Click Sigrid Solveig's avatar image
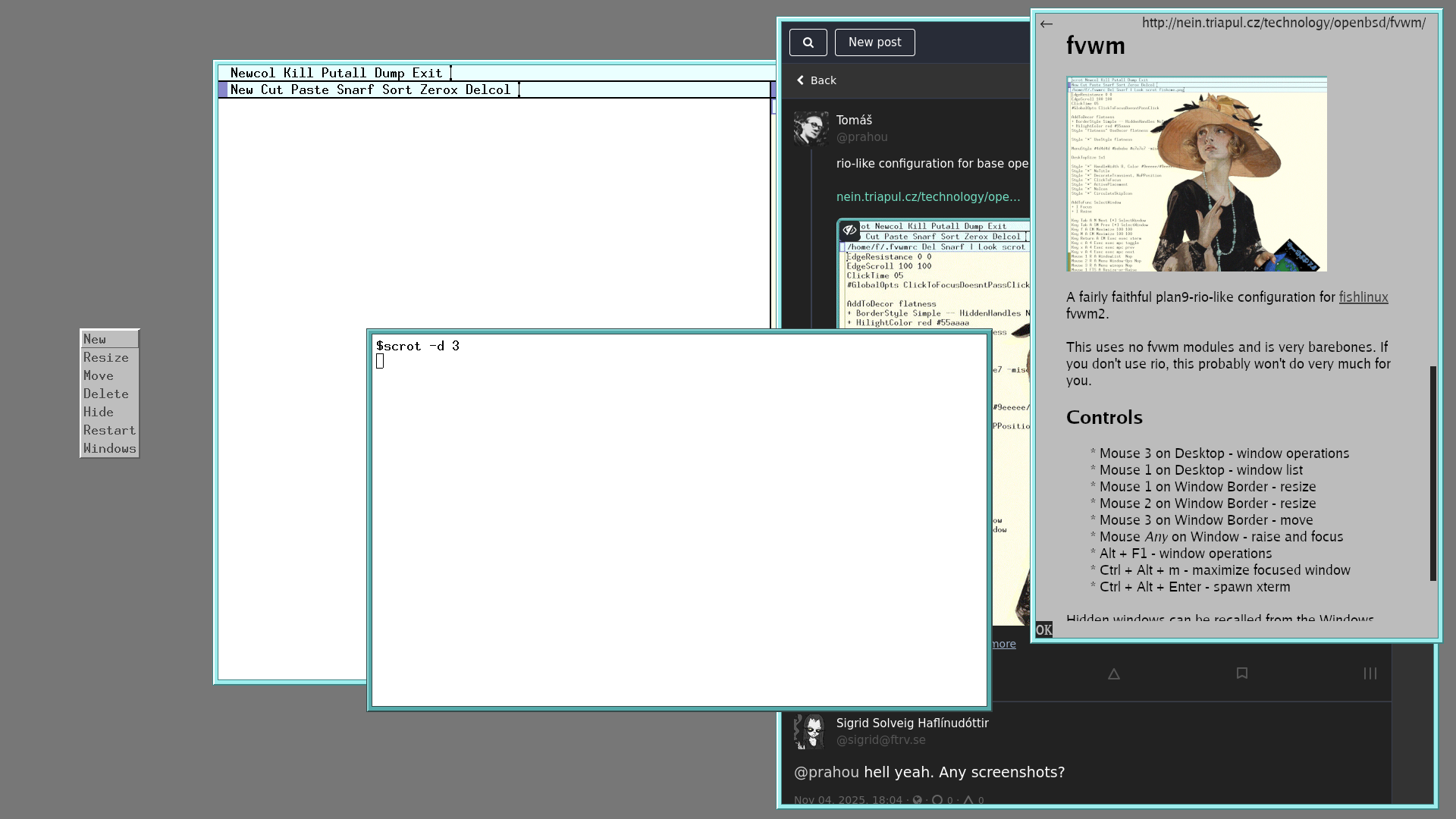Image resolution: width=1456 pixels, height=819 pixels. (x=811, y=731)
